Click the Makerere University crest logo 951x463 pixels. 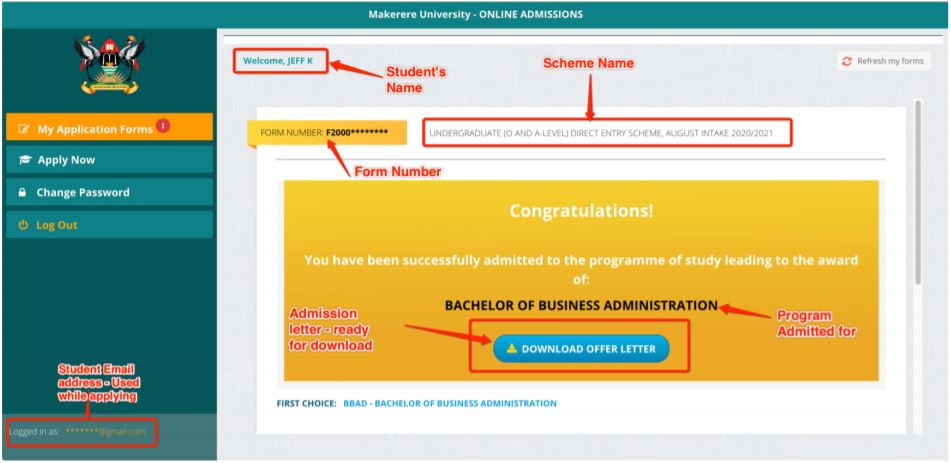(x=109, y=66)
